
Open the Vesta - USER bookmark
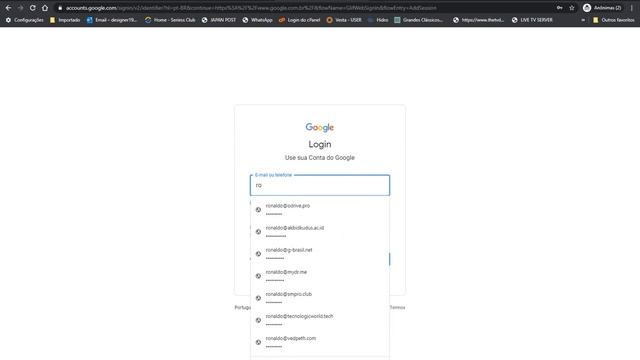pyautogui.click(x=344, y=20)
